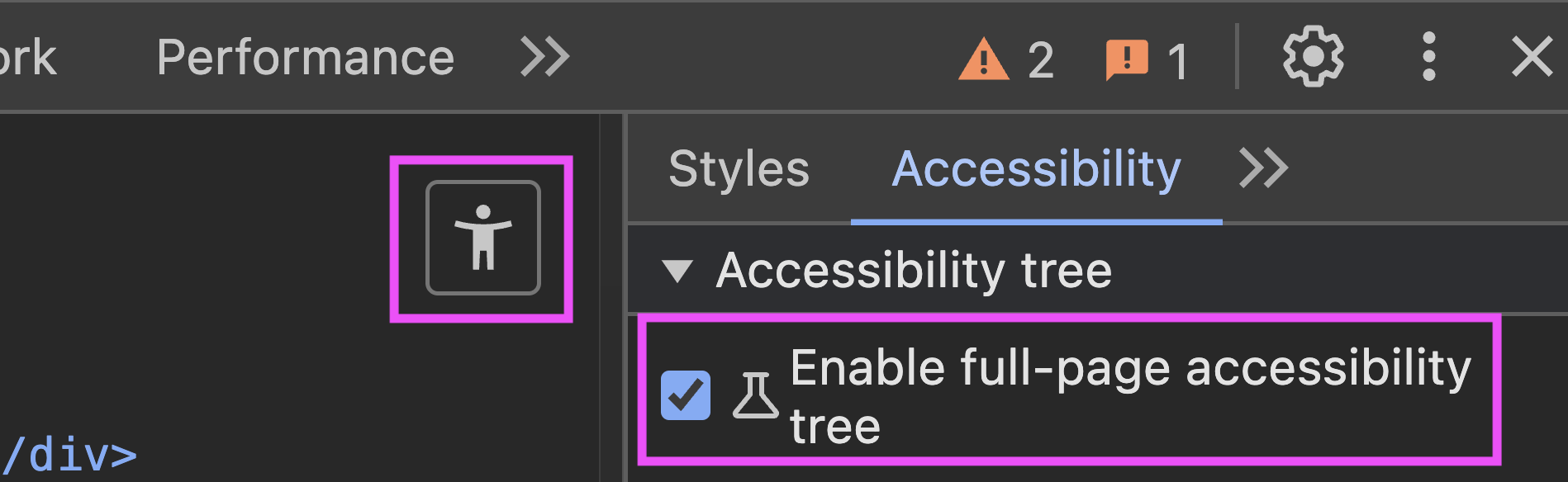Click the experiment flask icon beside the checkbox
This screenshot has width=1568, height=482.
757,397
